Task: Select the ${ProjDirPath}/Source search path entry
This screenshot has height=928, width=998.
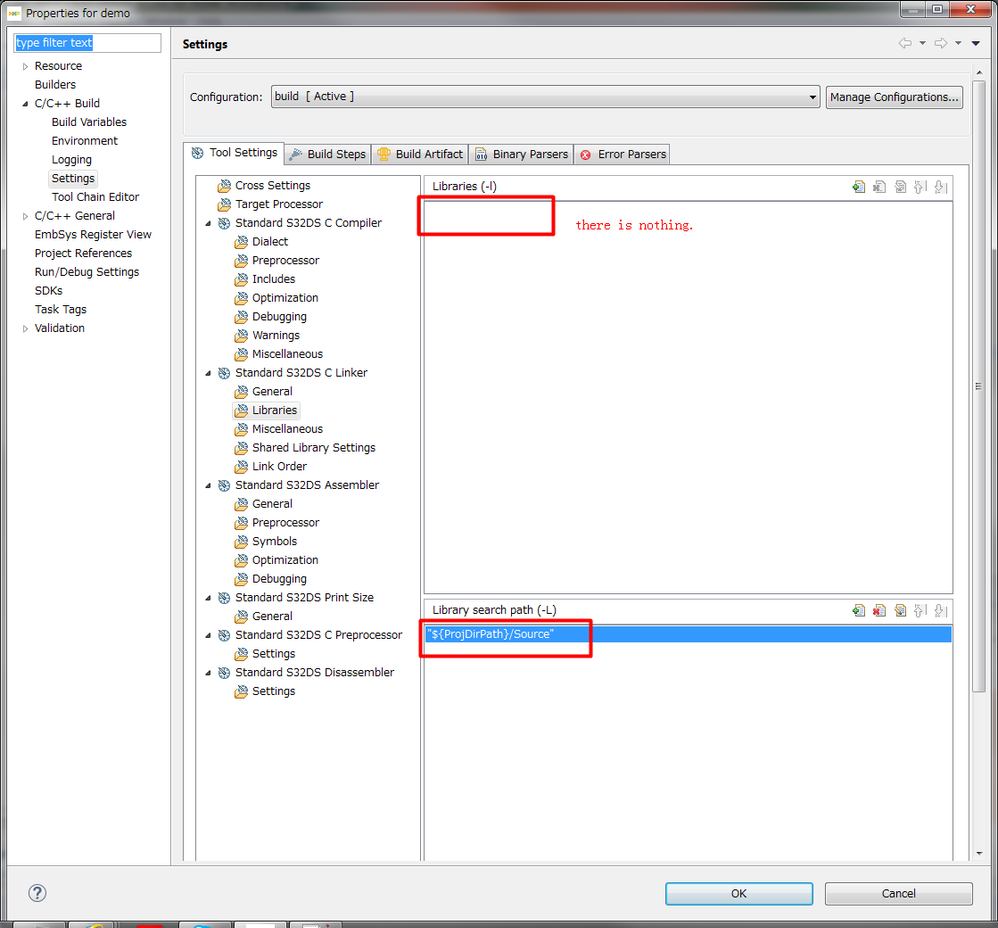Action: (x=688, y=634)
